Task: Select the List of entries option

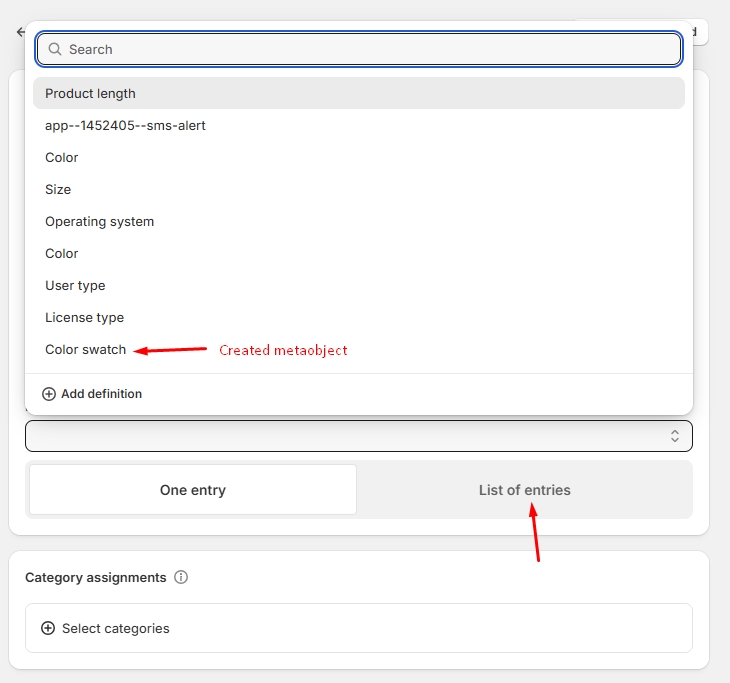Action: coord(524,490)
